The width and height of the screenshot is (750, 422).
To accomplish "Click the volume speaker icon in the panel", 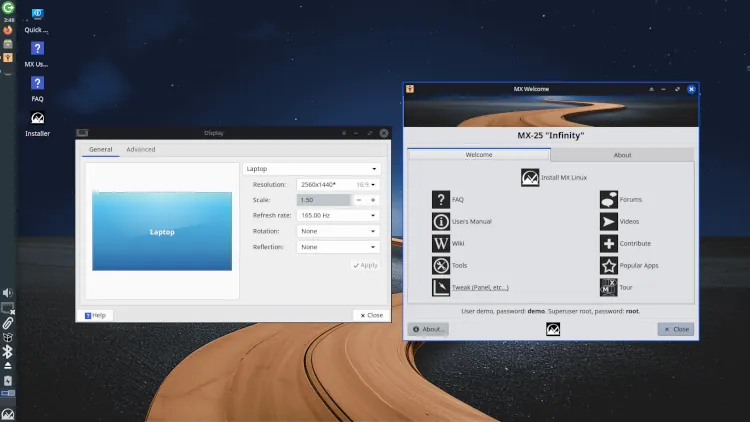I will 8,293.
